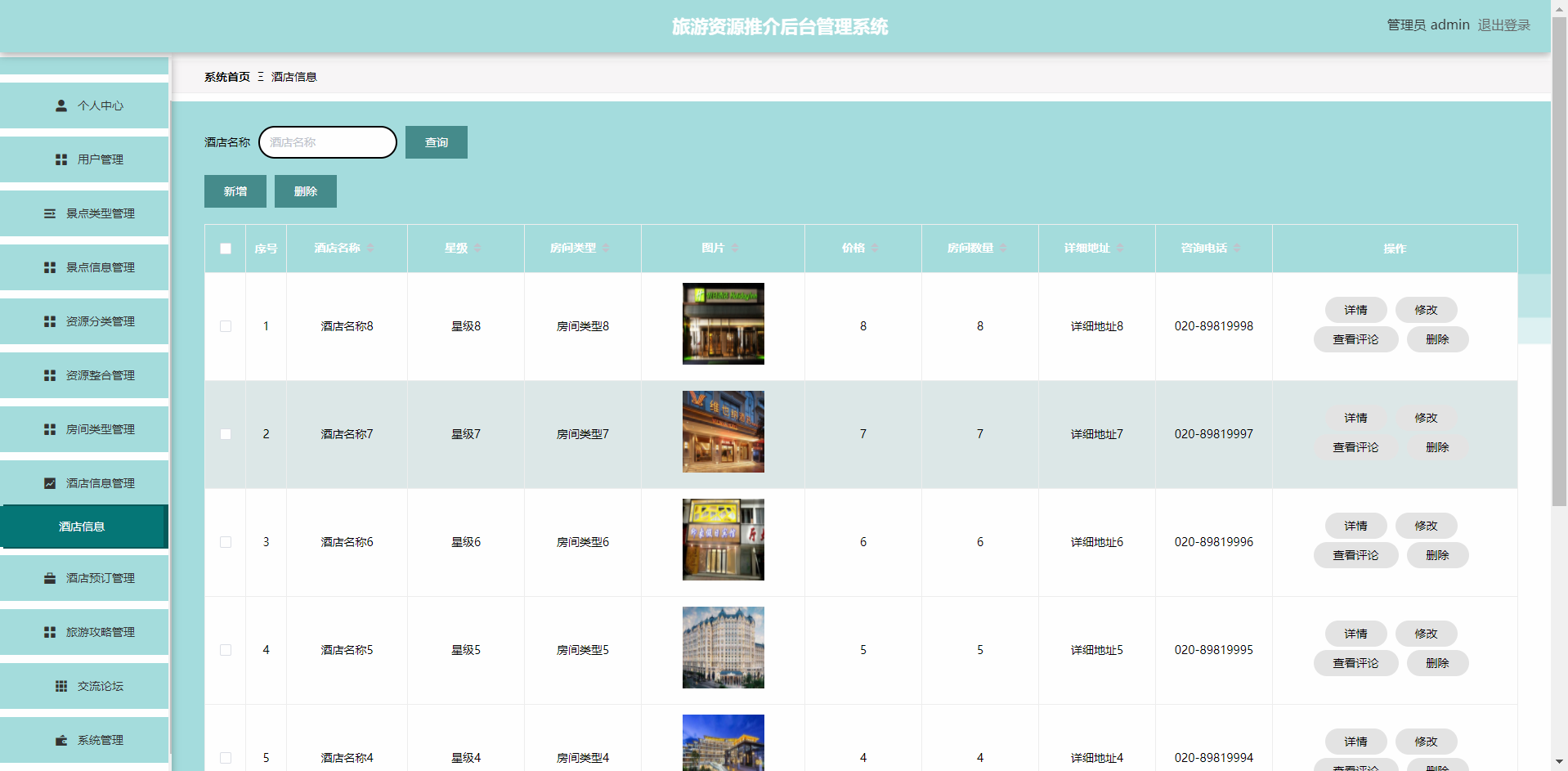The width and height of the screenshot is (1568, 771).
Task: Check the row 4 checkbox for 酒店名称5
Action: click(226, 650)
